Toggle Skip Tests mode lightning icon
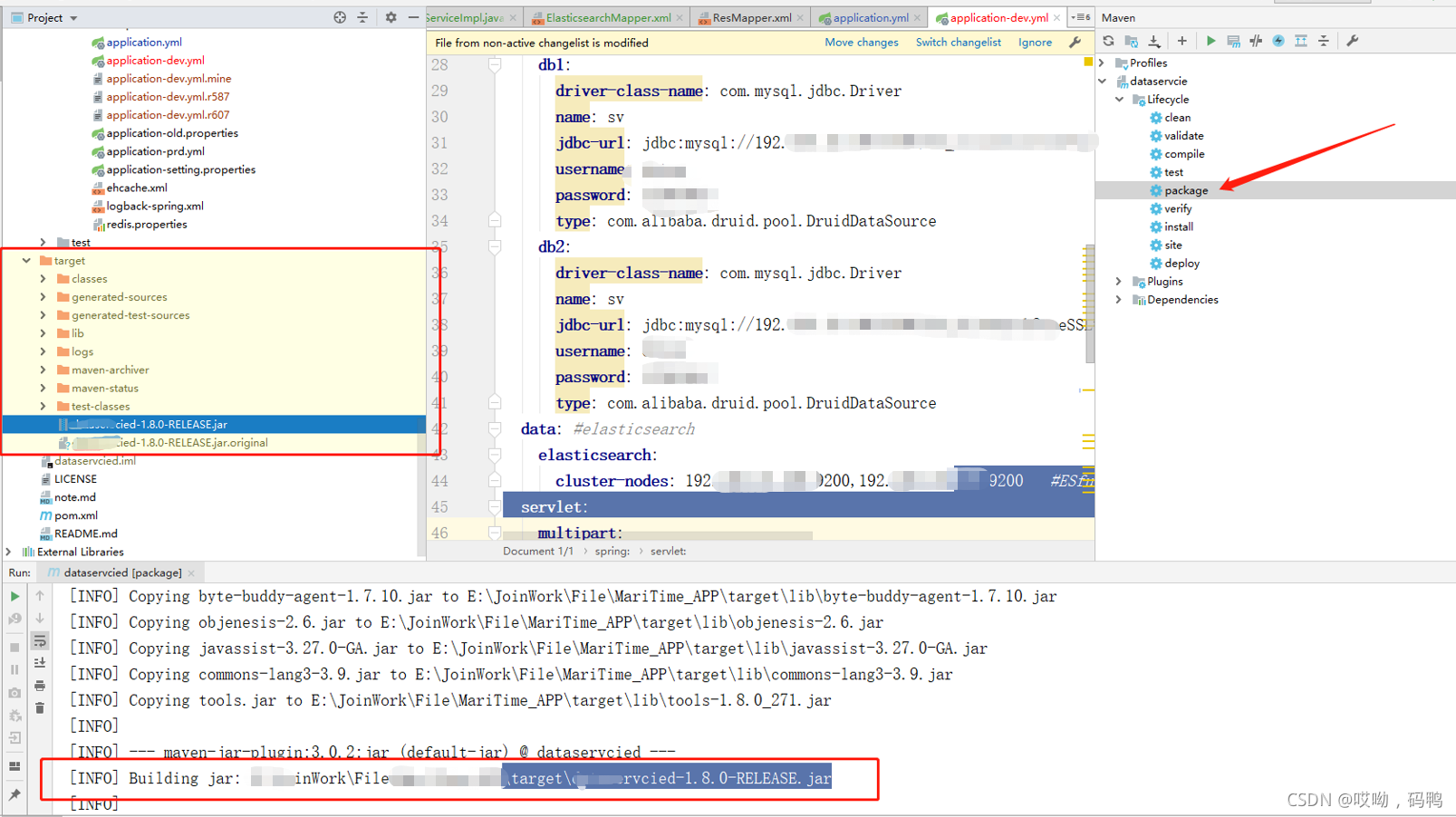The image size is (1456, 817). [1278, 41]
